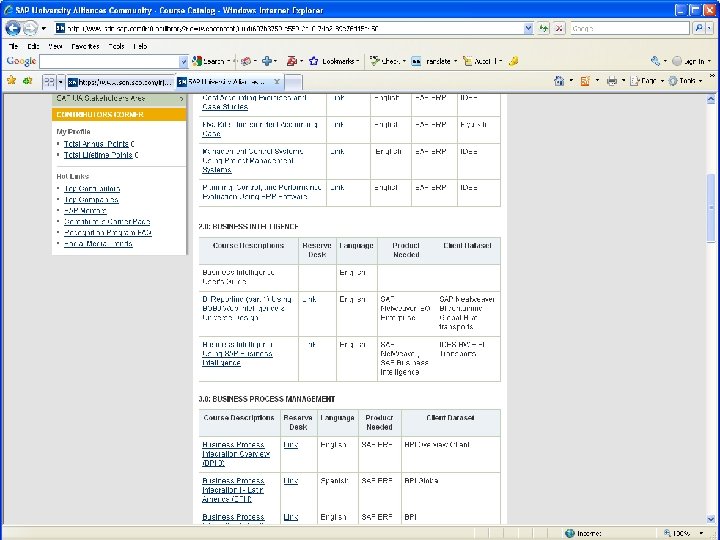Click the Google Toolbar search input
The width and height of the screenshot is (720, 540).
coord(109,61)
